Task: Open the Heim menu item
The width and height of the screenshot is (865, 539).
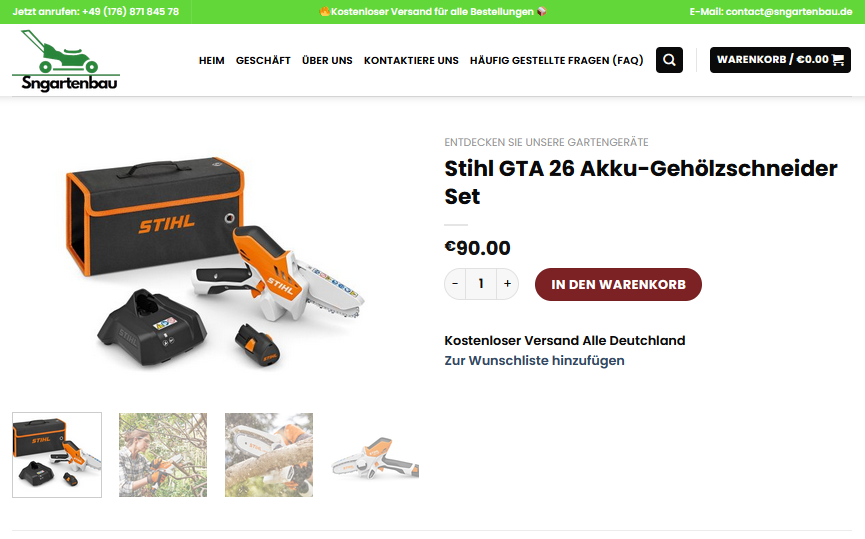Action: tap(212, 61)
